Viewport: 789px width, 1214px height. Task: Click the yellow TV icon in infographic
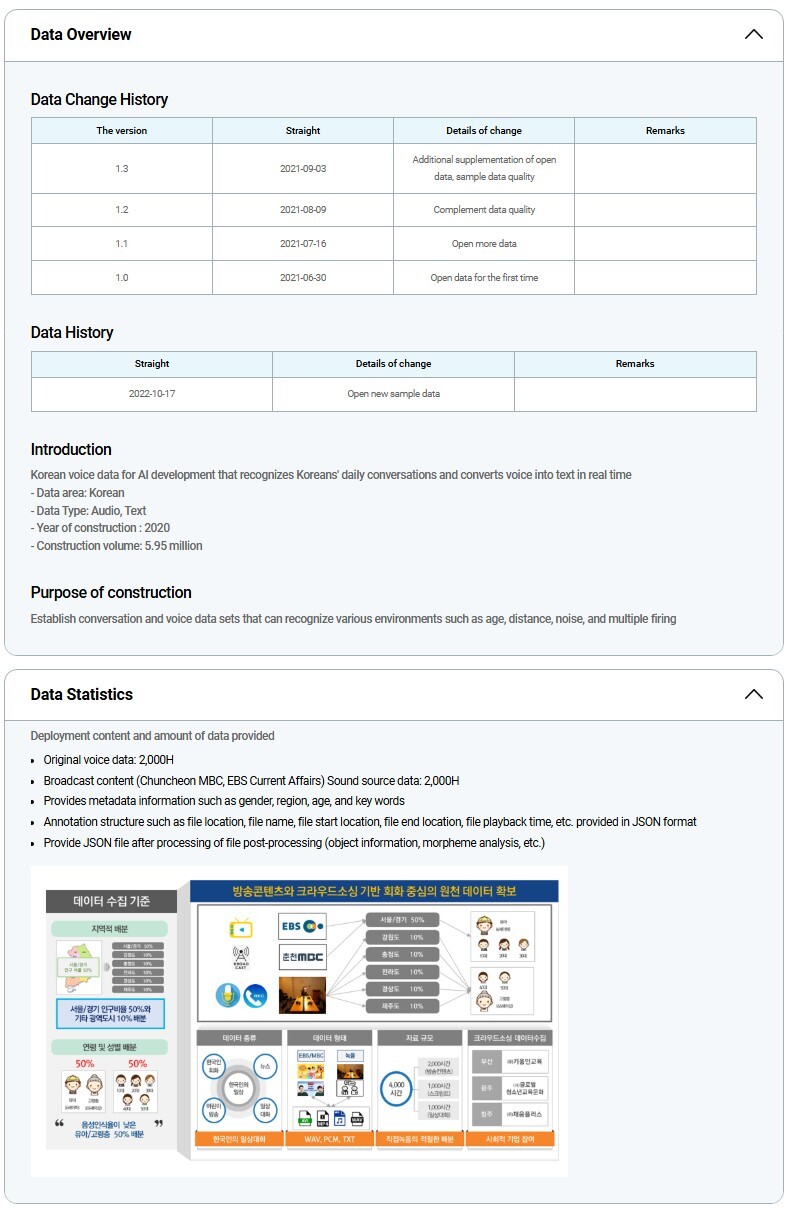(241, 929)
